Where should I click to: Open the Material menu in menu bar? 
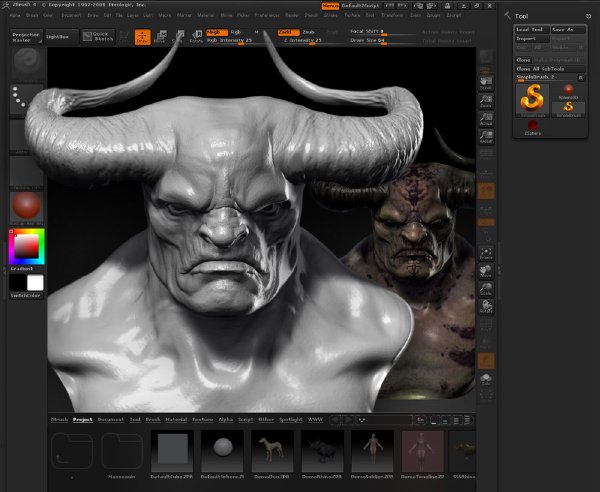pyautogui.click(x=206, y=15)
